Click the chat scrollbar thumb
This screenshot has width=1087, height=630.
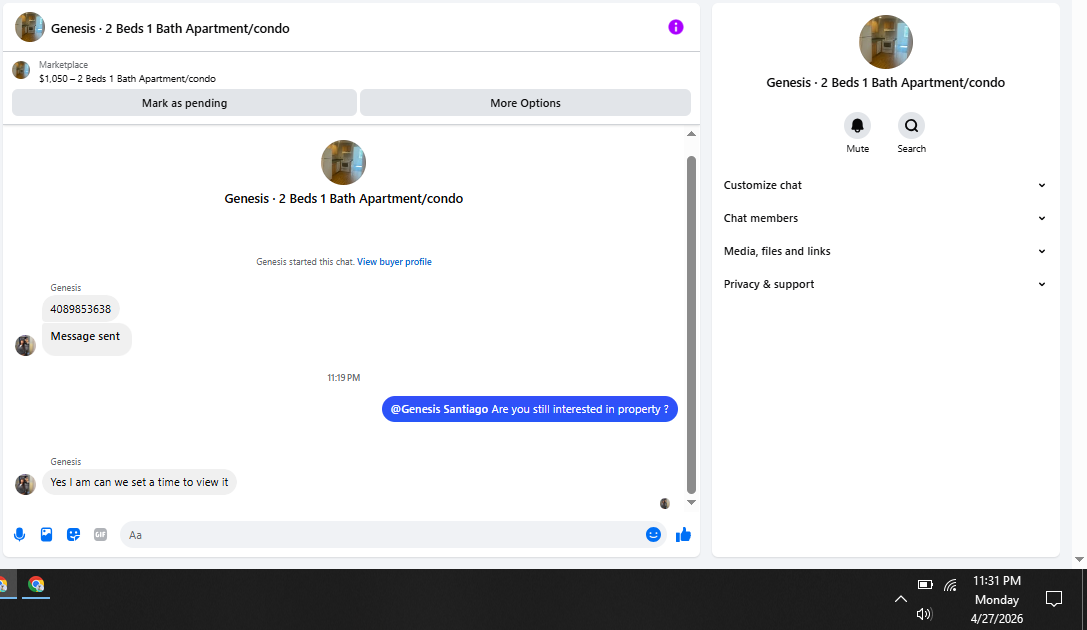691,324
